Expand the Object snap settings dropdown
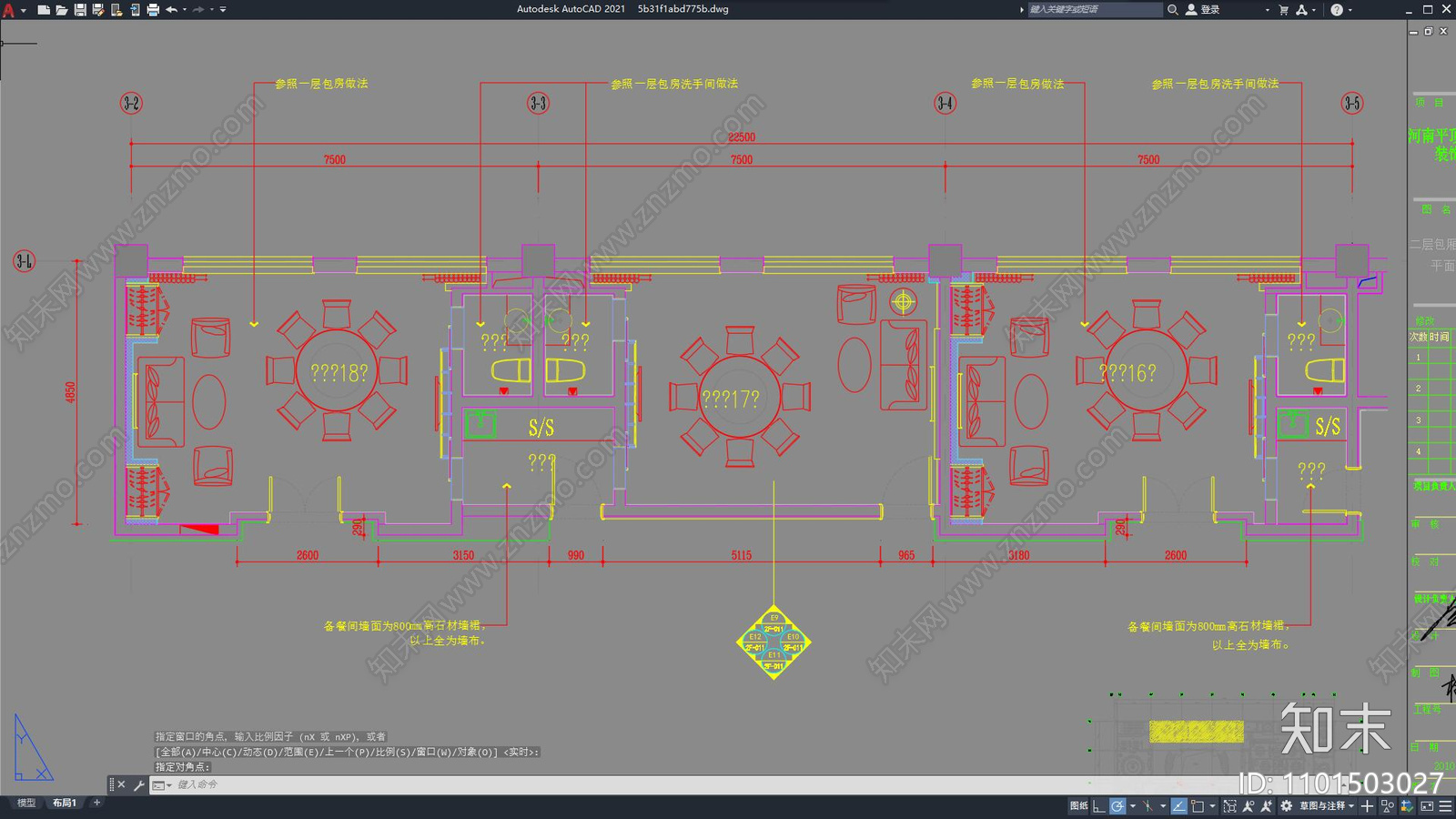The width and height of the screenshot is (1456, 819). point(1212,806)
